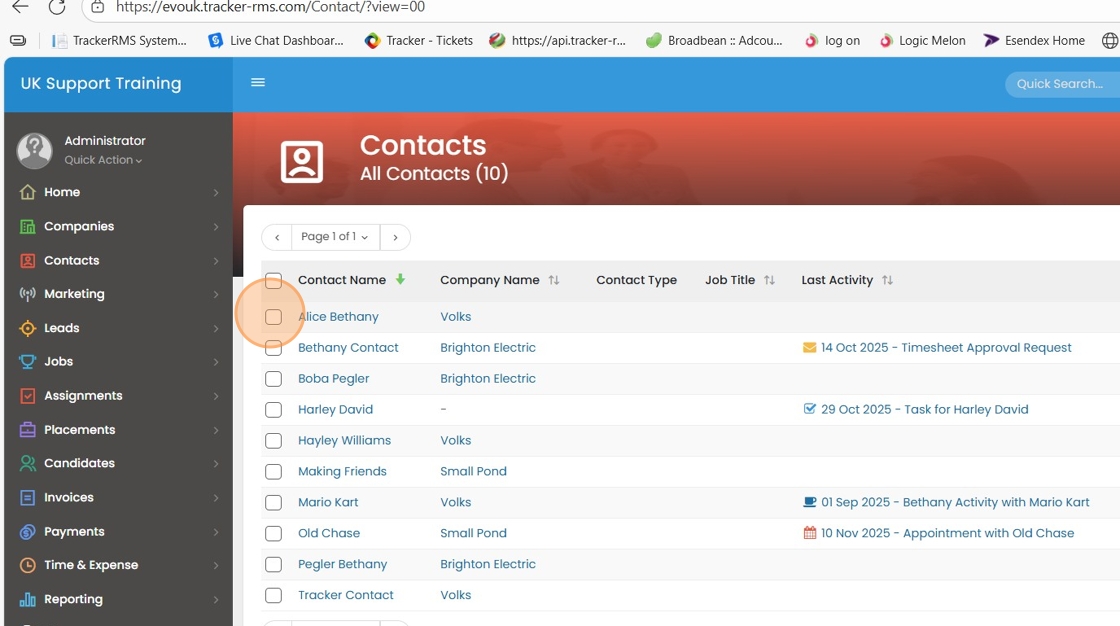Go to the previous page arrow
Viewport: 1120px width, 626px height.
pyautogui.click(x=277, y=237)
